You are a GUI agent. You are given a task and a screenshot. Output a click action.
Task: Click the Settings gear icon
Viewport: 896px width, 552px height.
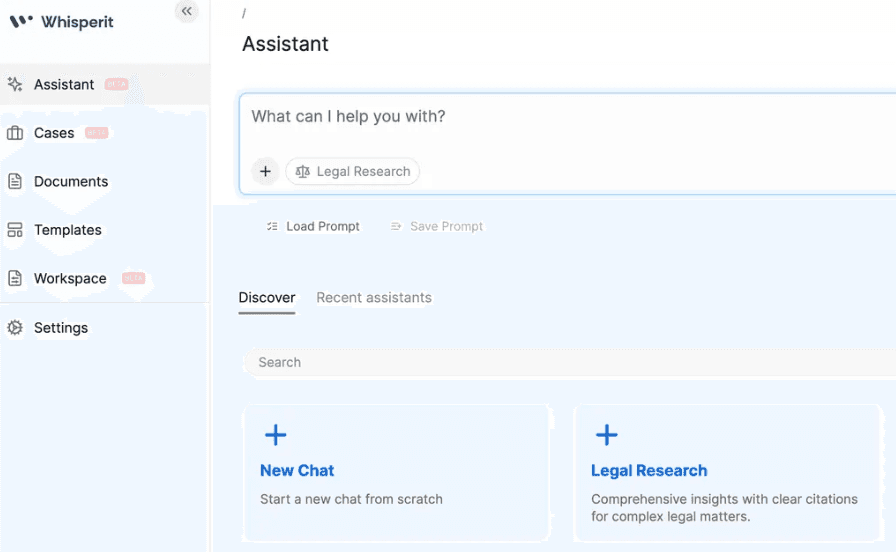coord(15,328)
